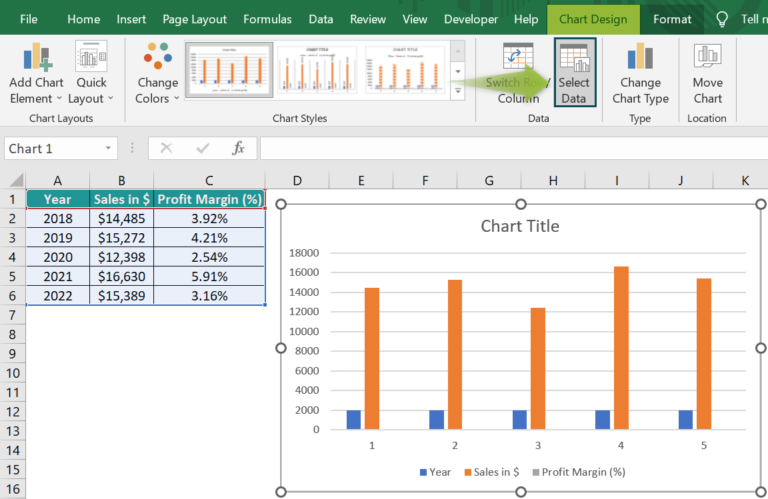
Task: Click the Year header cell A1
Action: point(58,199)
